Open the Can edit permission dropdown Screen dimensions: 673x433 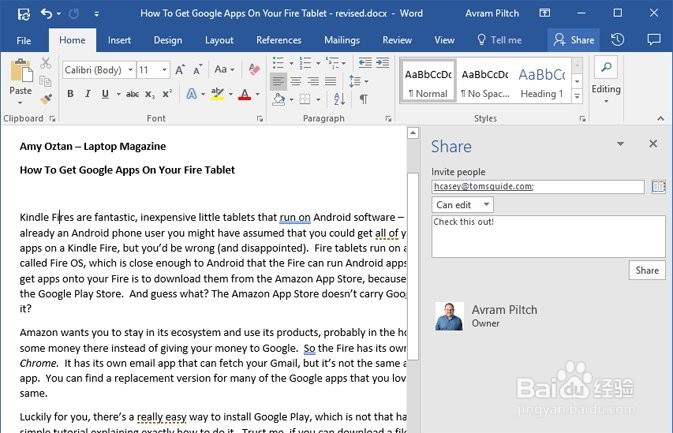[462, 205]
